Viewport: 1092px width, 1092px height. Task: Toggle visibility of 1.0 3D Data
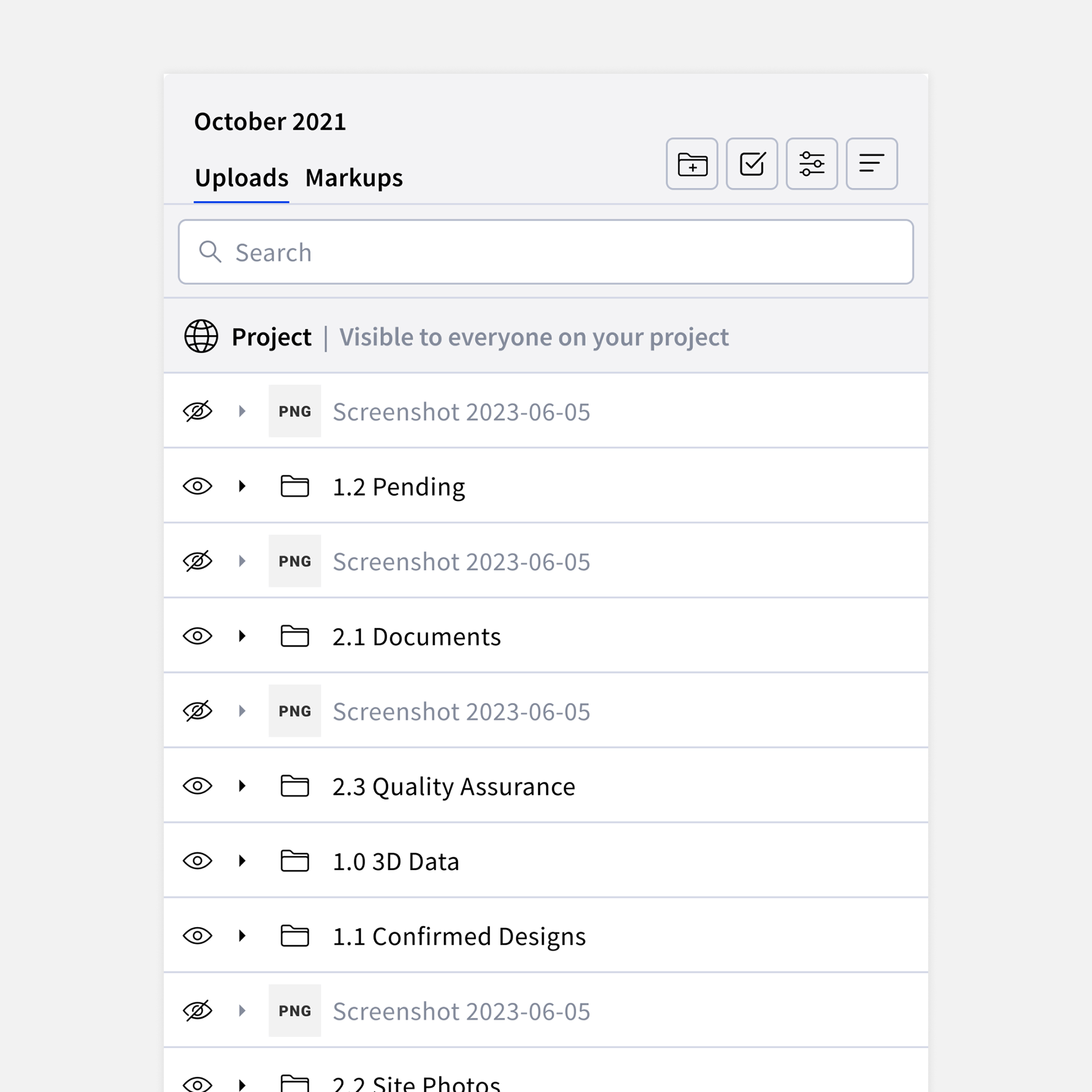tap(197, 861)
